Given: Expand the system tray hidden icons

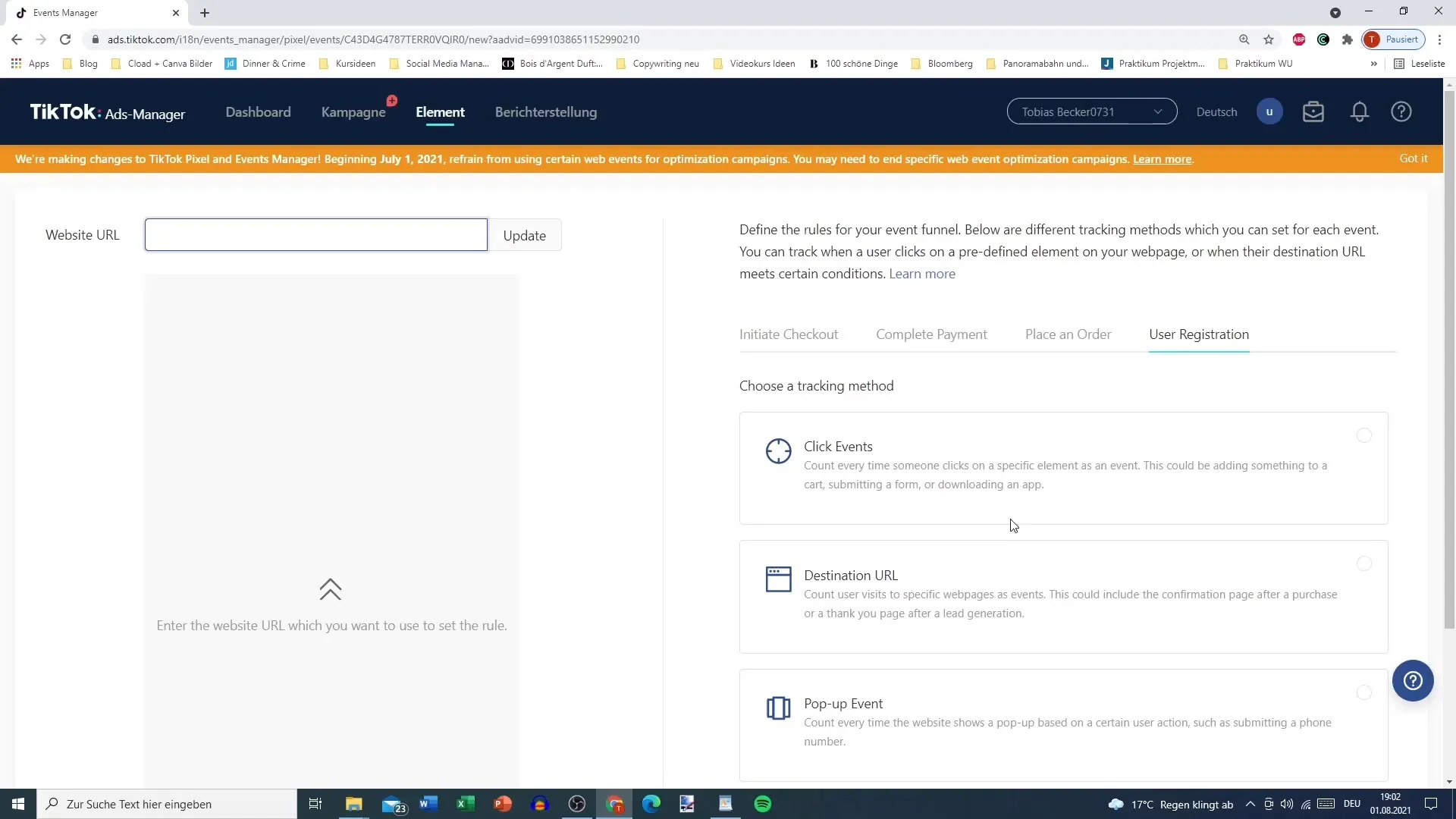Looking at the screenshot, I should (x=1250, y=804).
